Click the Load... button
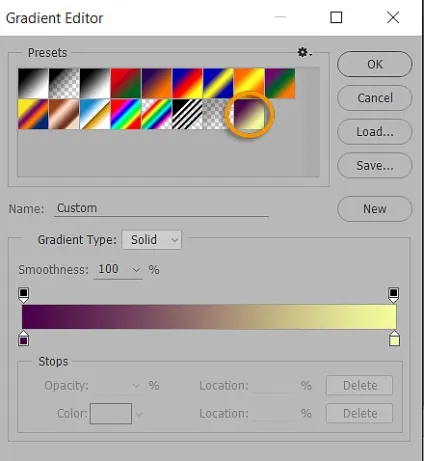The height and width of the screenshot is (461, 424). coord(375,132)
